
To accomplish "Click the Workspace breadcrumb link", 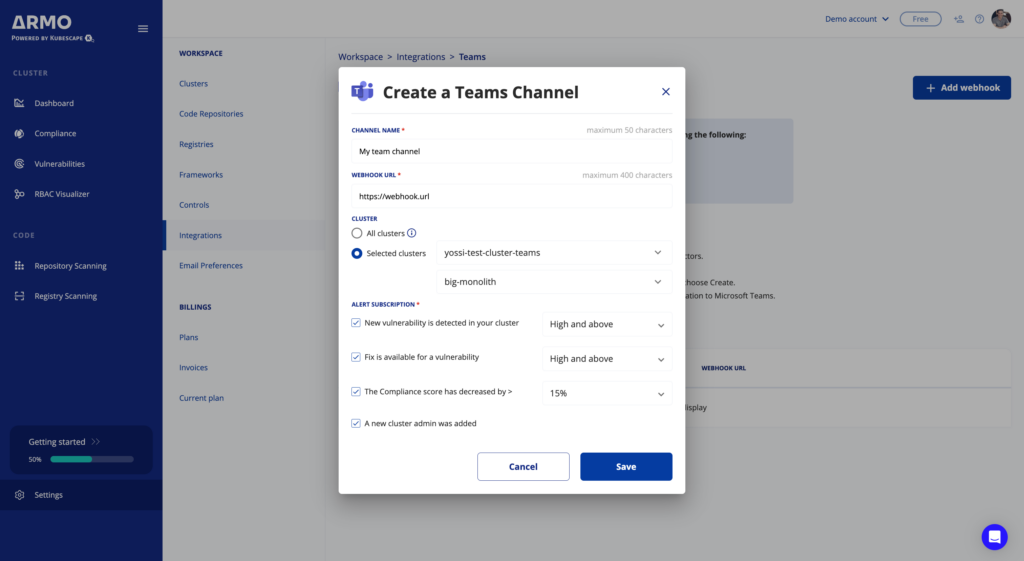I will (x=360, y=57).
